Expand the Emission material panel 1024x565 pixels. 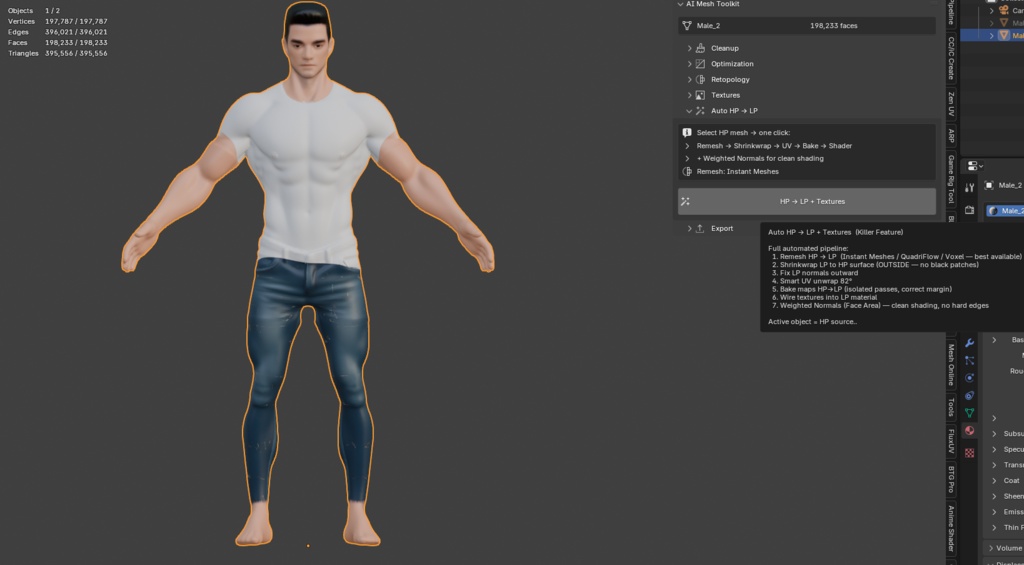(995, 512)
